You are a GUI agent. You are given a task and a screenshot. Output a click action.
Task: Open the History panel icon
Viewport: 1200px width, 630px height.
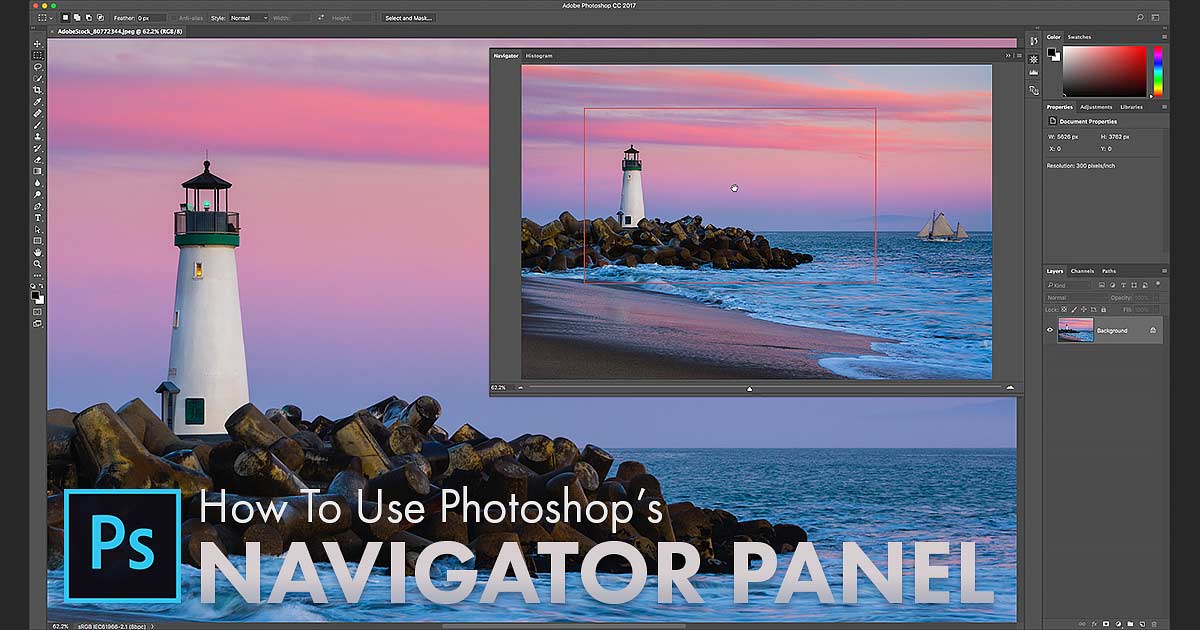[x=1034, y=41]
